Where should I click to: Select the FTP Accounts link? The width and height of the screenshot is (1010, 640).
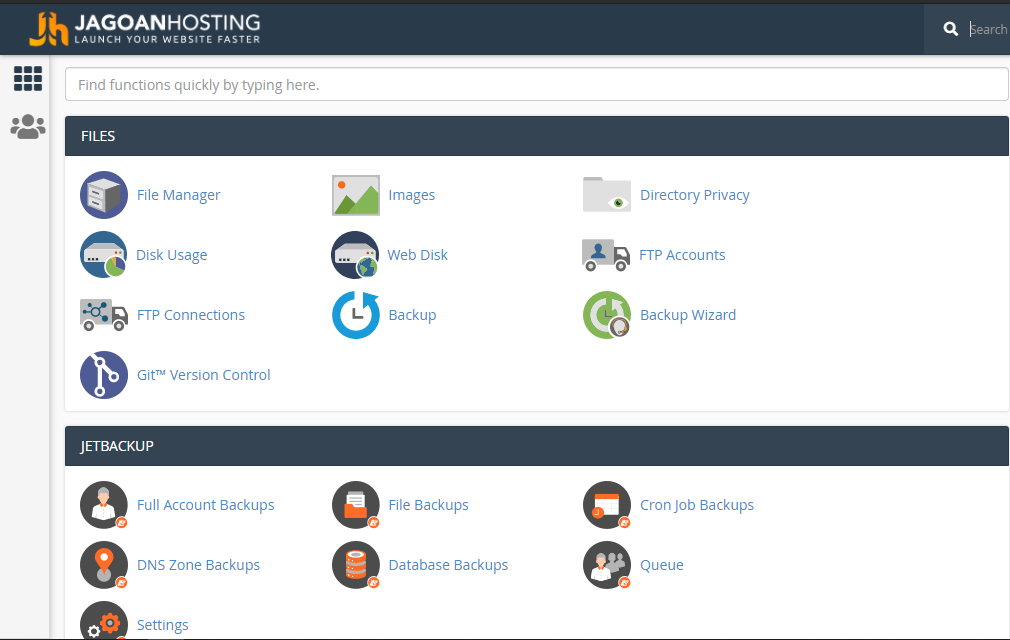(682, 255)
